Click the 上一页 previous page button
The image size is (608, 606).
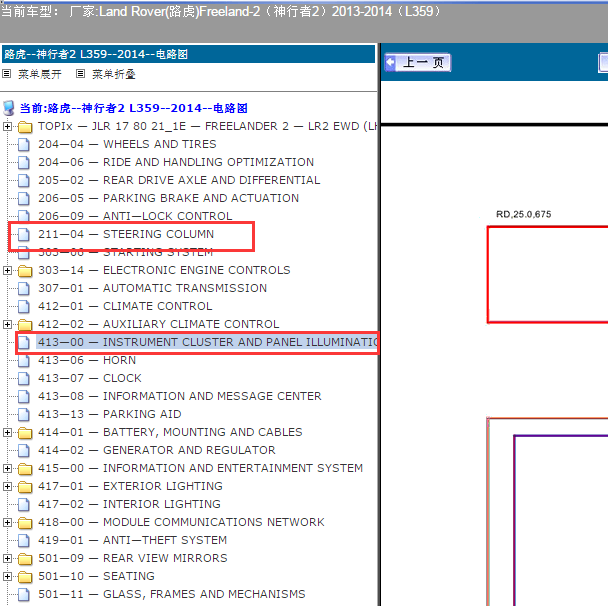(x=418, y=62)
